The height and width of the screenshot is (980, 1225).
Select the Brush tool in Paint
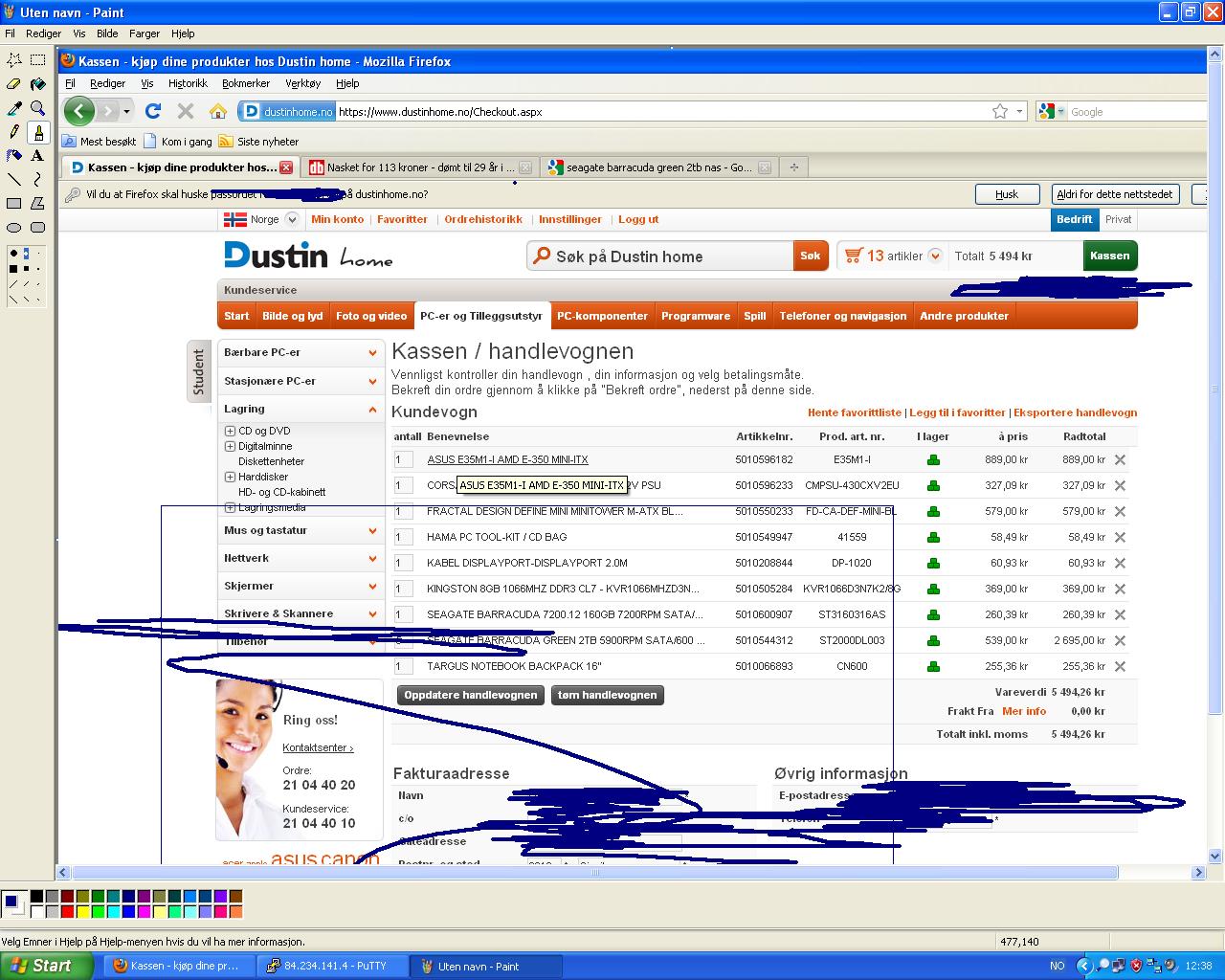(x=38, y=131)
